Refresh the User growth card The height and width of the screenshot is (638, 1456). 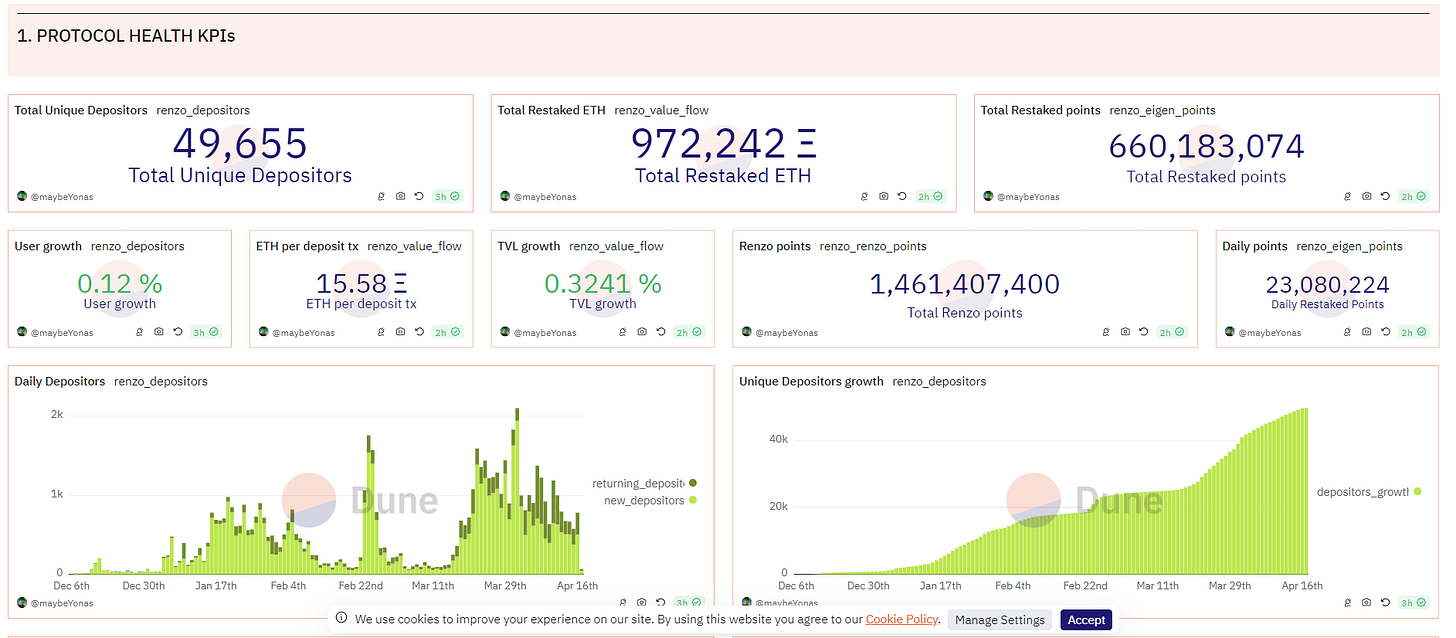(177, 332)
